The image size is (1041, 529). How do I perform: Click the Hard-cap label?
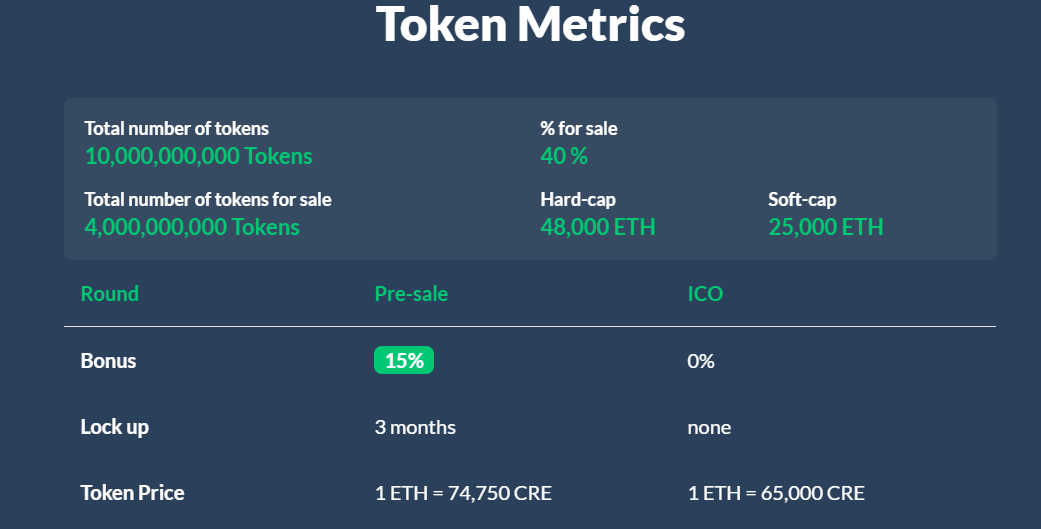(x=578, y=199)
